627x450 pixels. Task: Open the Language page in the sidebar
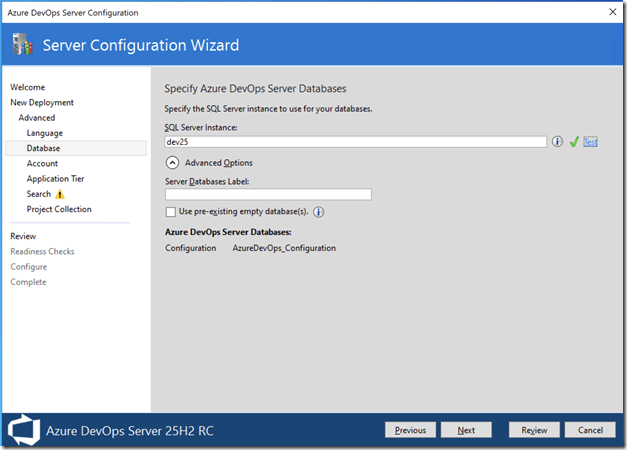point(45,133)
